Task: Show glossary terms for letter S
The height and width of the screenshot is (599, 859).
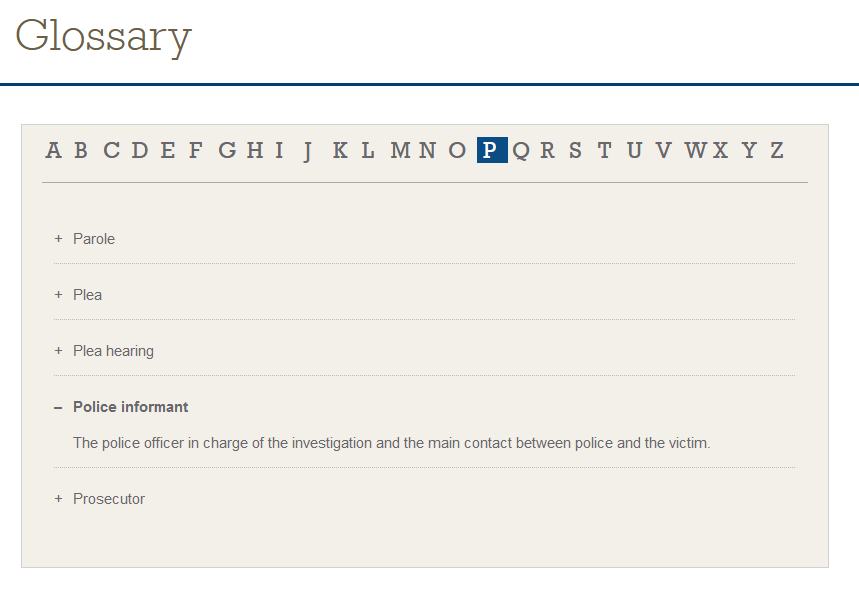Action: click(575, 150)
